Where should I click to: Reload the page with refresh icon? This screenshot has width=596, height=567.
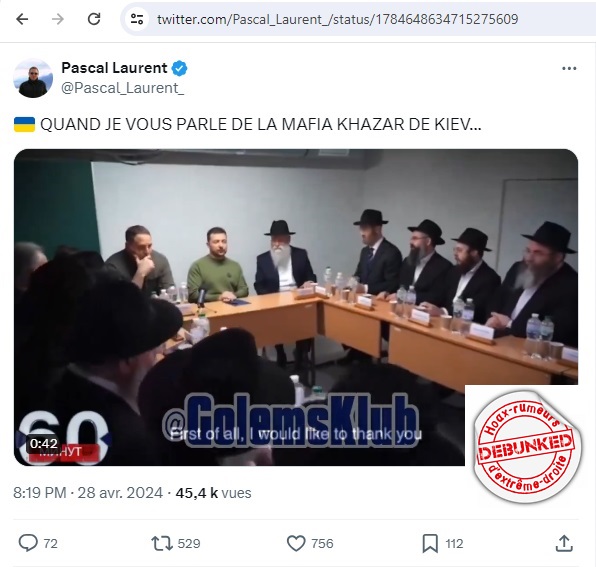(x=94, y=19)
